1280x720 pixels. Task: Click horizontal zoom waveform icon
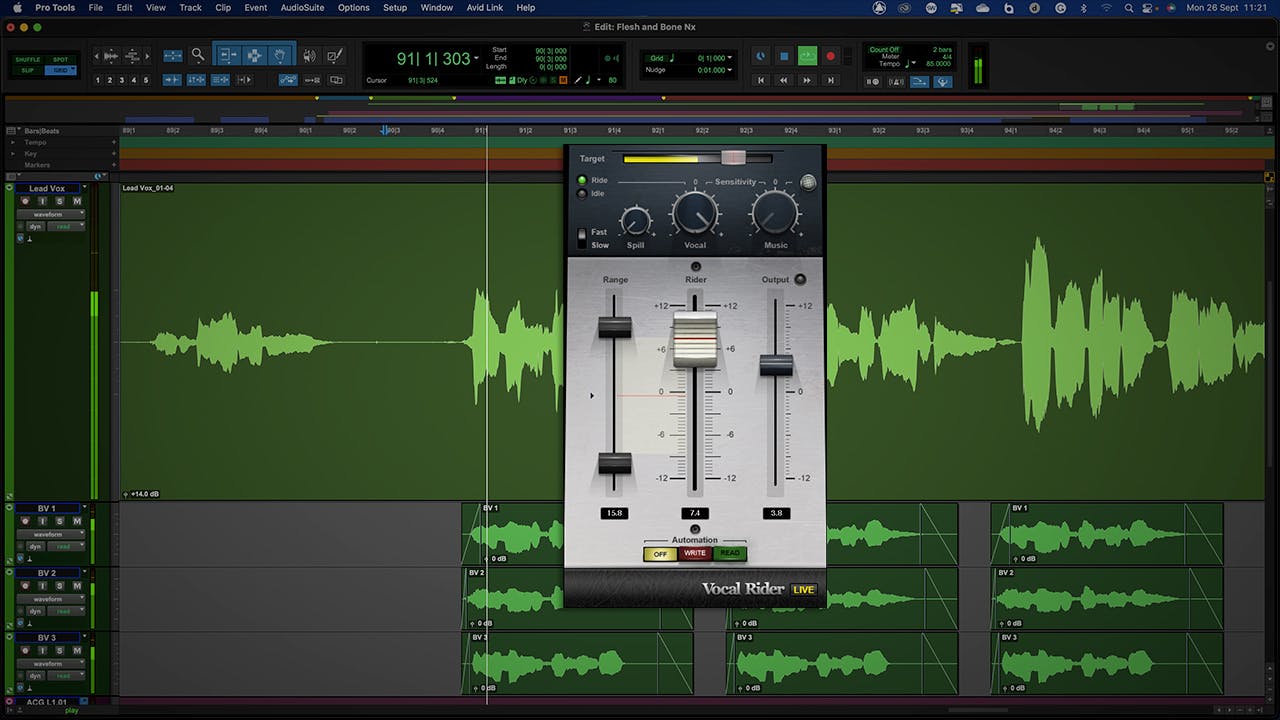tap(110, 56)
